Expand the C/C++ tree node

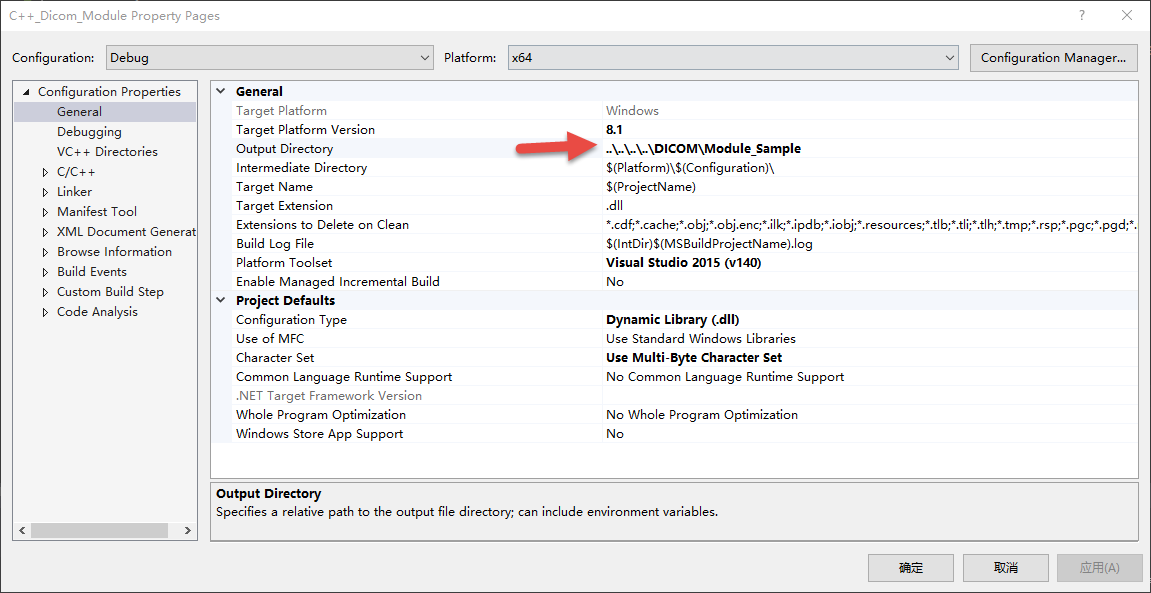point(44,171)
